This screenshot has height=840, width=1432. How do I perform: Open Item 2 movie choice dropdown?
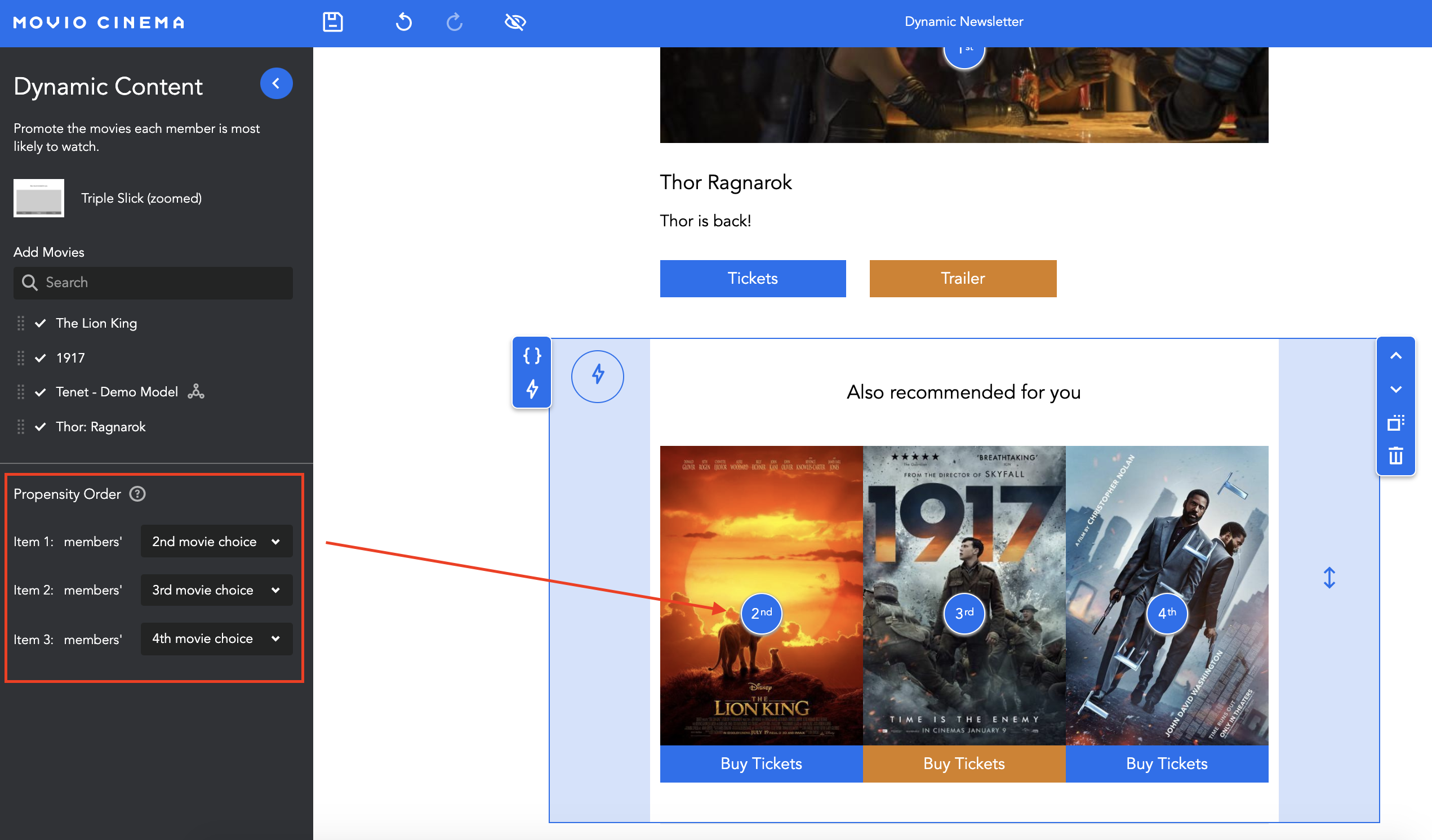pyautogui.click(x=216, y=590)
